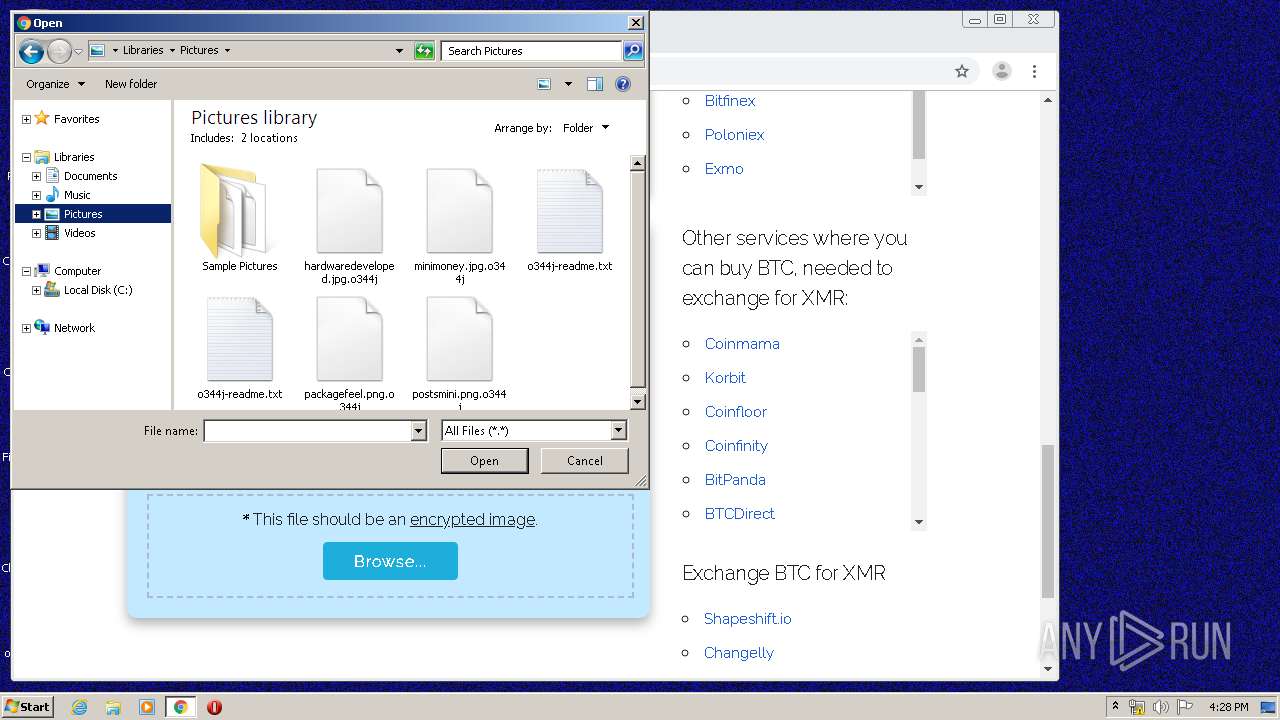
Task: Select Pictures in the navigation tree
Action: pyautogui.click(x=83, y=214)
